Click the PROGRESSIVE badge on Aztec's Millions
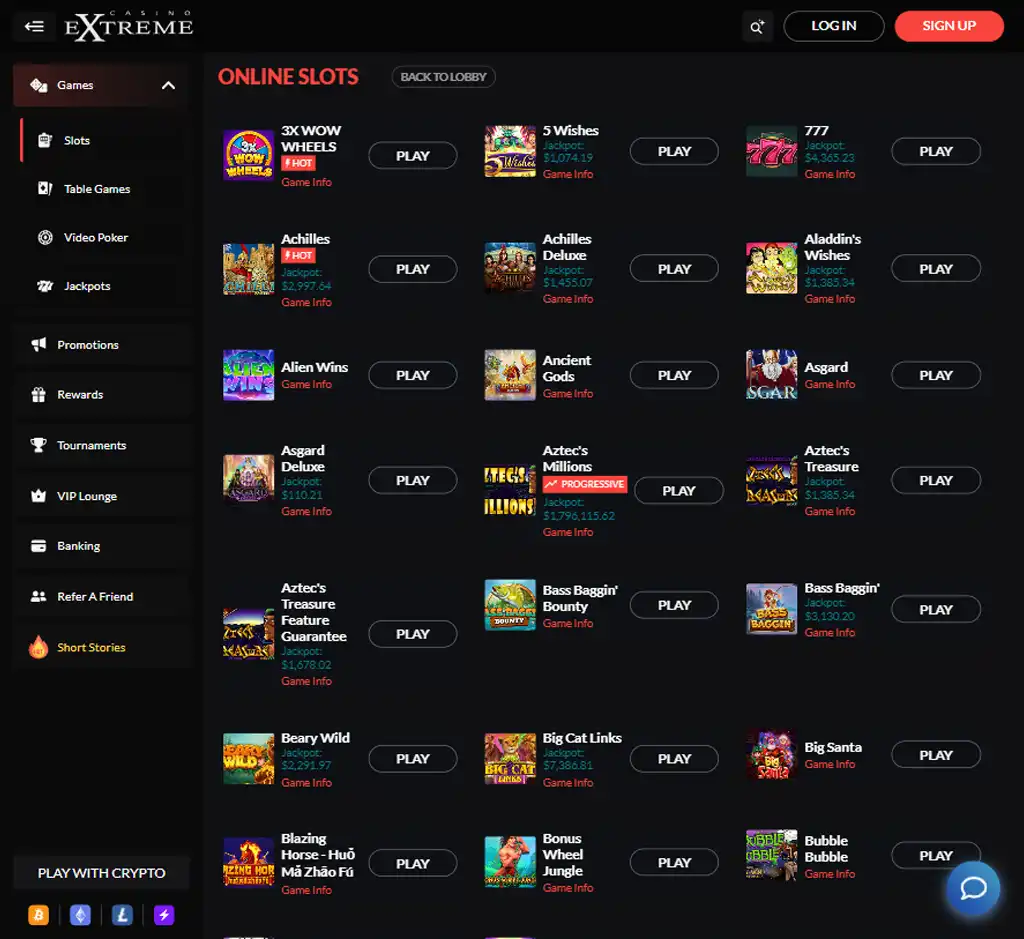The height and width of the screenshot is (939, 1024). (585, 484)
